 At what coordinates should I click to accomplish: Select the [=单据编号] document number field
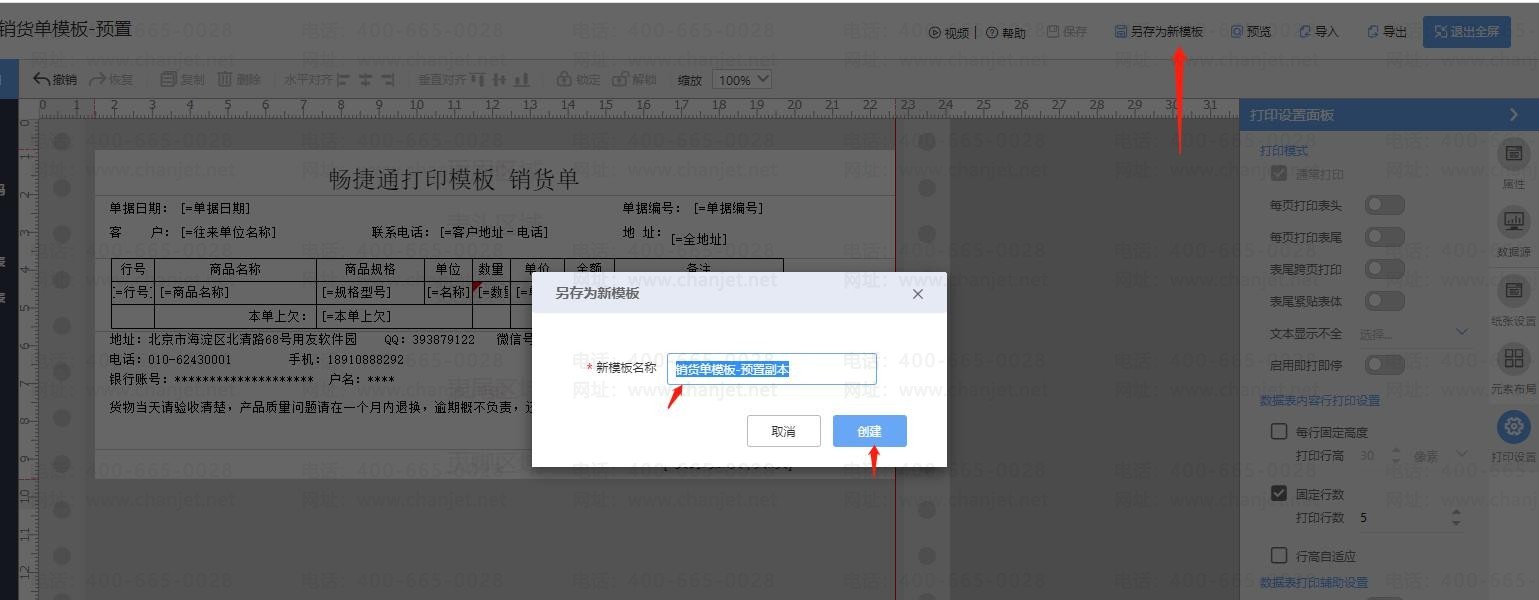point(728,208)
